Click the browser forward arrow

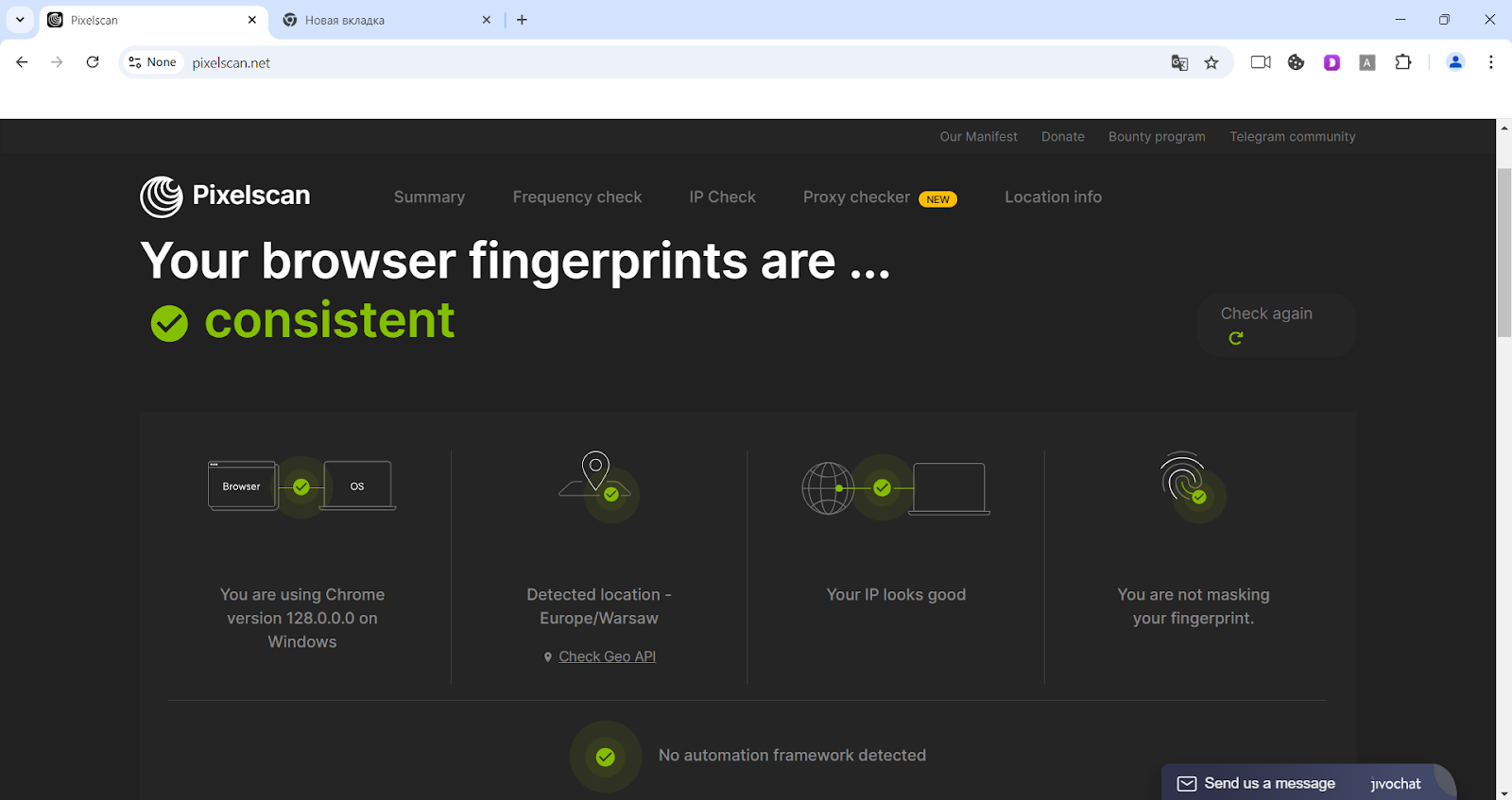(57, 62)
